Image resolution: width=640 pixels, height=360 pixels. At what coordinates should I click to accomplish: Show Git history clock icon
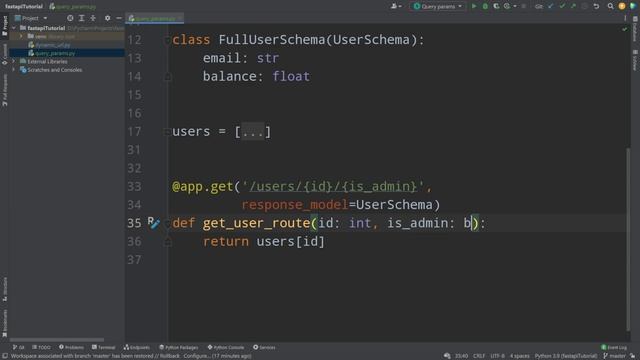[584, 6]
